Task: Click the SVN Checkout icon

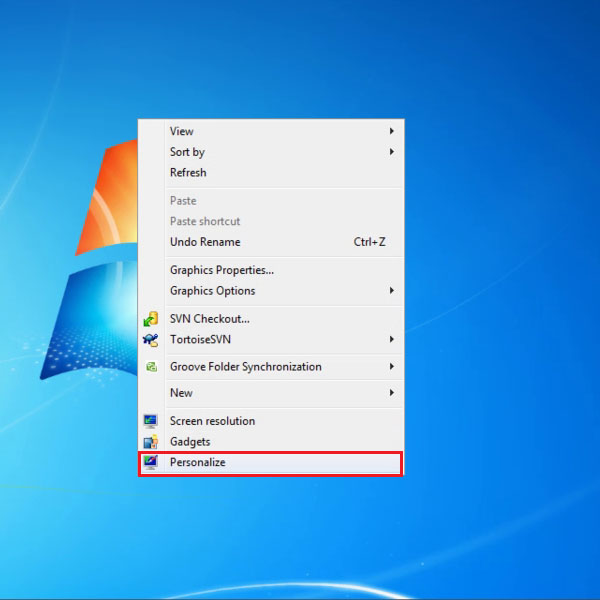Action: [x=150, y=319]
